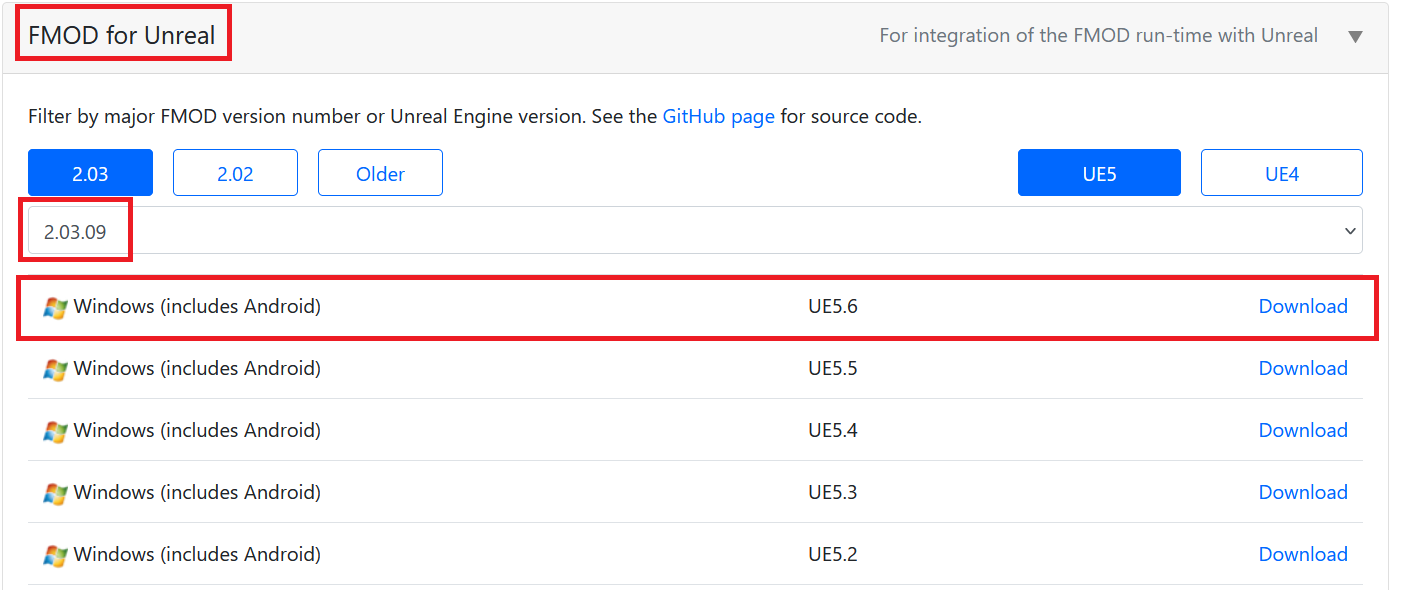Download the UE5.4 Windows package
Image resolution: width=1407 pixels, height=590 pixels.
coord(1303,430)
